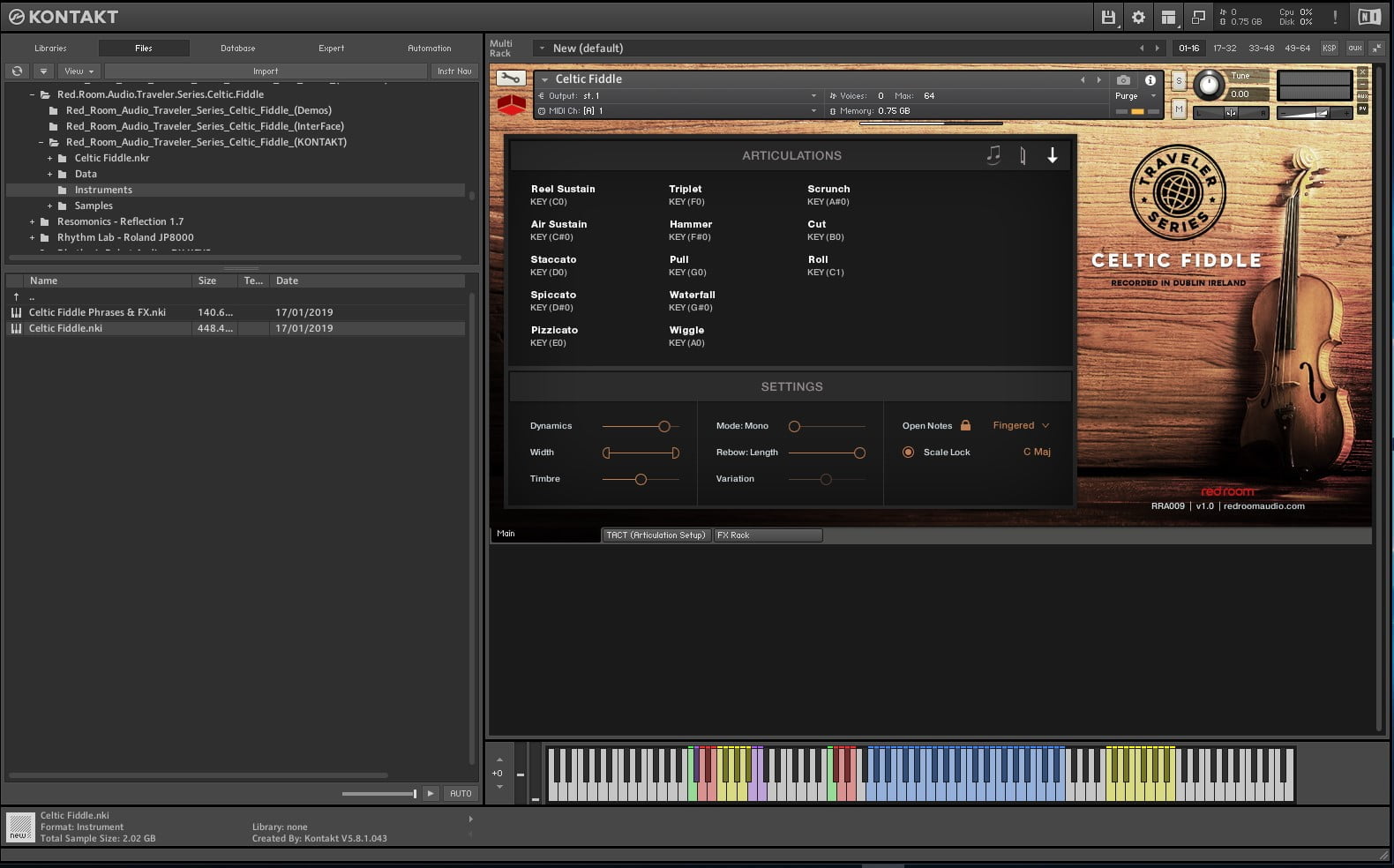Image resolution: width=1394 pixels, height=868 pixels.
Task: Click the Native Instruments logo
Action: [1368, 17]
